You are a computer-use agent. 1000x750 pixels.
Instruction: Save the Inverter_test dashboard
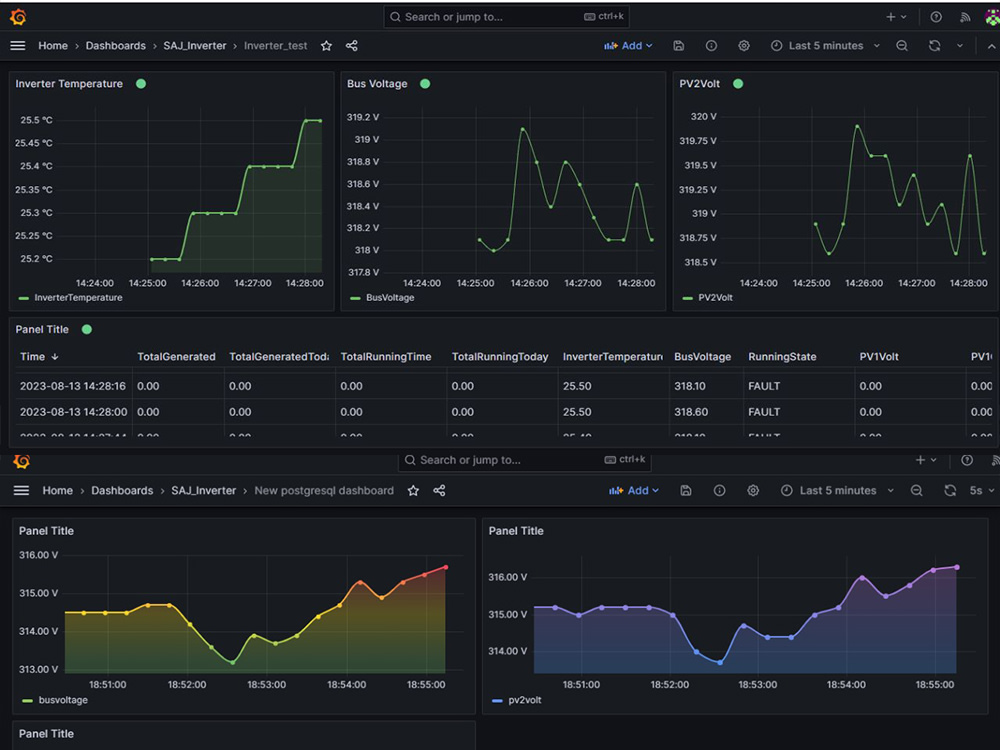679,46
